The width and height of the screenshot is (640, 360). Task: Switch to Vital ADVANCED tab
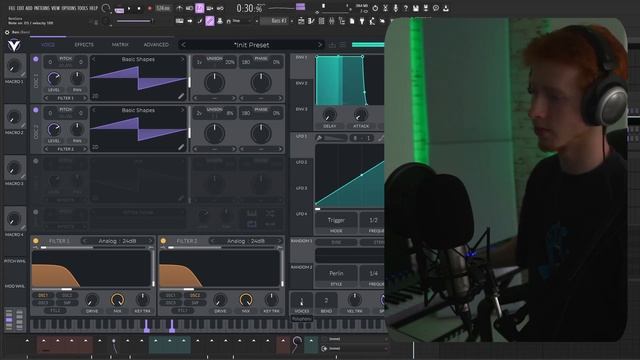point(156,45)
